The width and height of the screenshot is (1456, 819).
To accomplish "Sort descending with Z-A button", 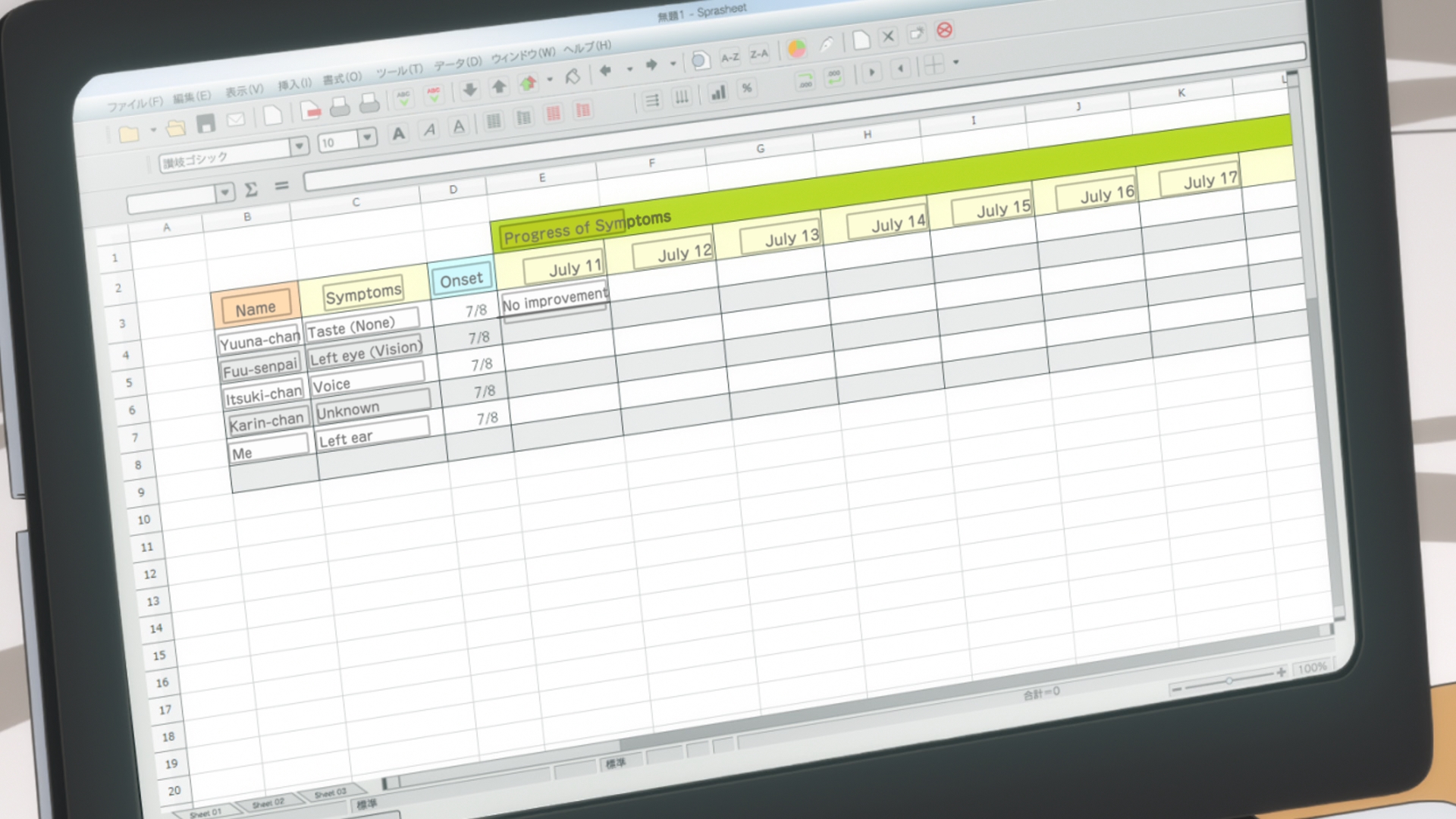I will click(759, 53).
